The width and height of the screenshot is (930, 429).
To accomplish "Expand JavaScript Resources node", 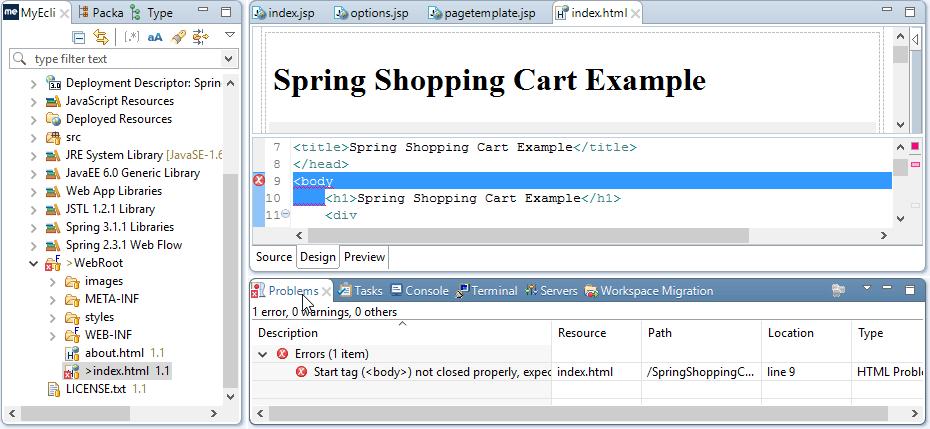I will pos(34,101).
